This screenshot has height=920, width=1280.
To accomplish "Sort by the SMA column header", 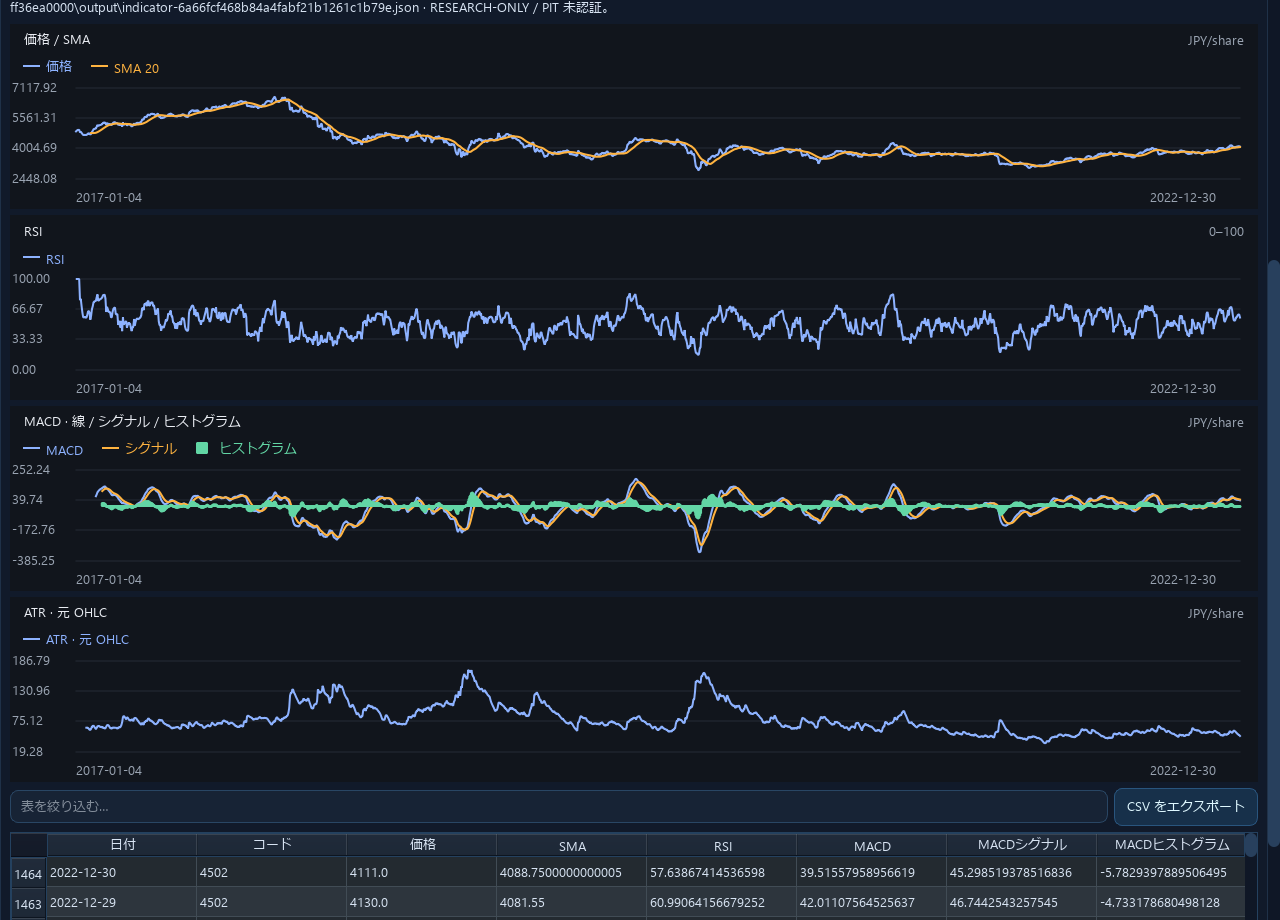I will (572, 845).
